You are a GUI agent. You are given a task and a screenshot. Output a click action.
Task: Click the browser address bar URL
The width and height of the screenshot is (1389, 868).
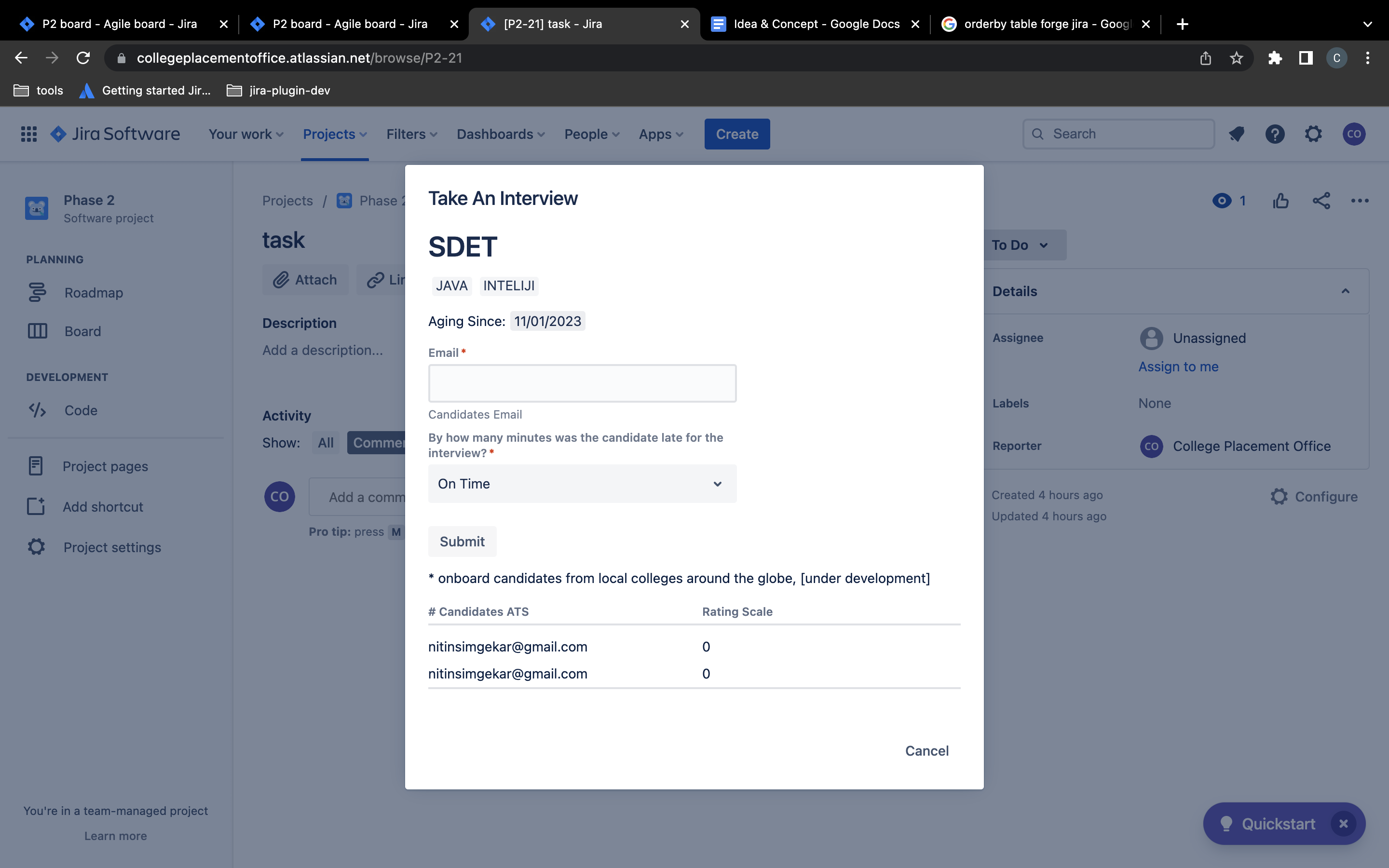point(300,58)
